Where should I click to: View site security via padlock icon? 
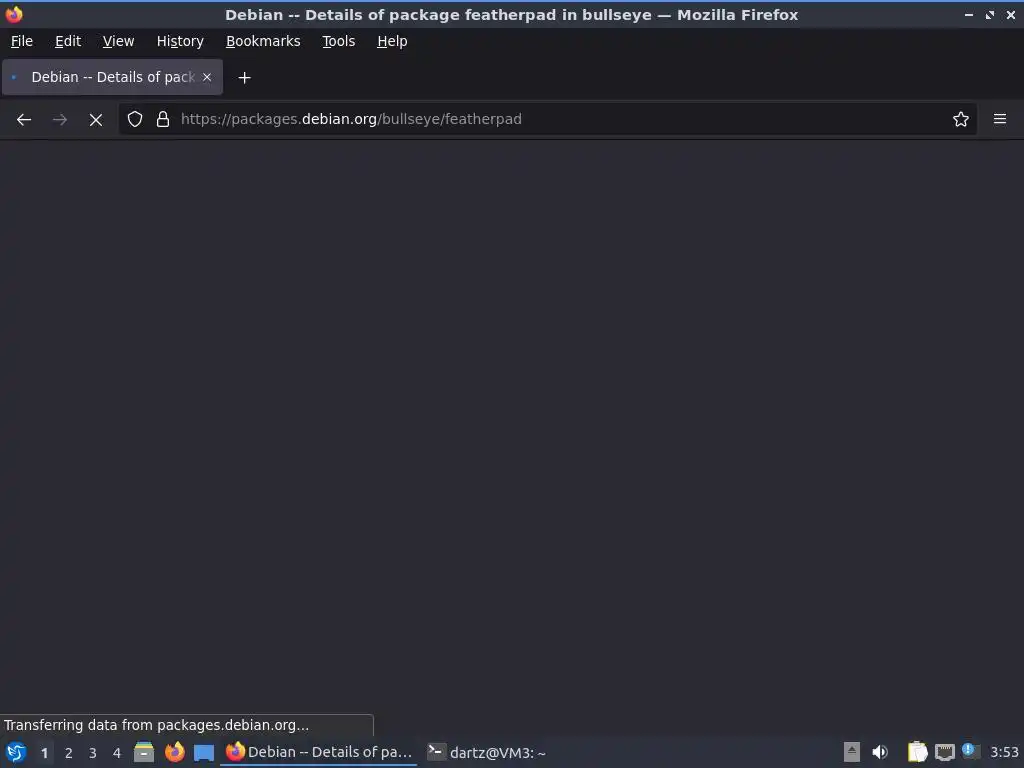pyautogui.click(x=163, y=119)
